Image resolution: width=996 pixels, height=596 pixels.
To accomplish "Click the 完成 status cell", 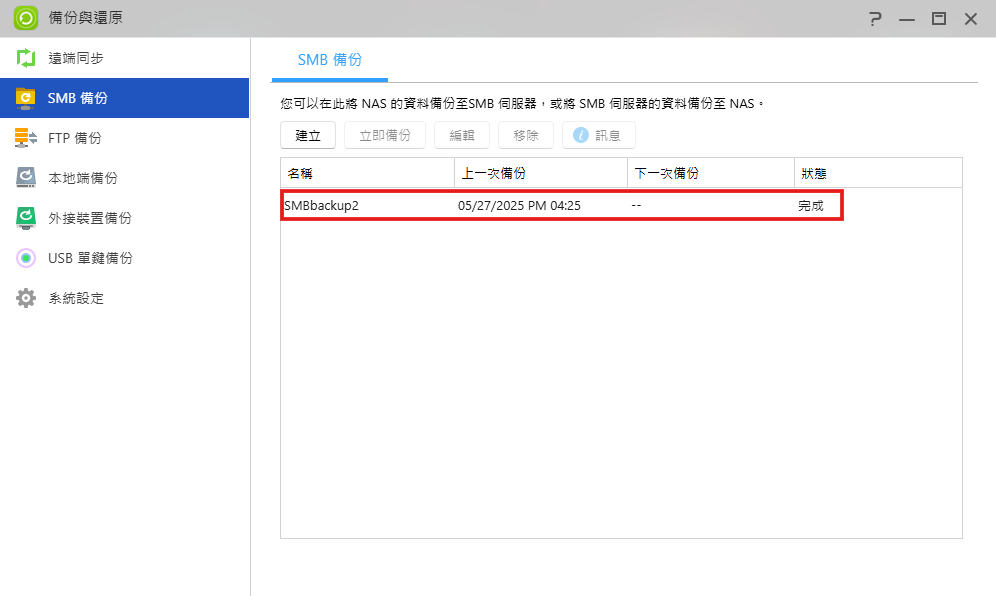I will point(811,206).
